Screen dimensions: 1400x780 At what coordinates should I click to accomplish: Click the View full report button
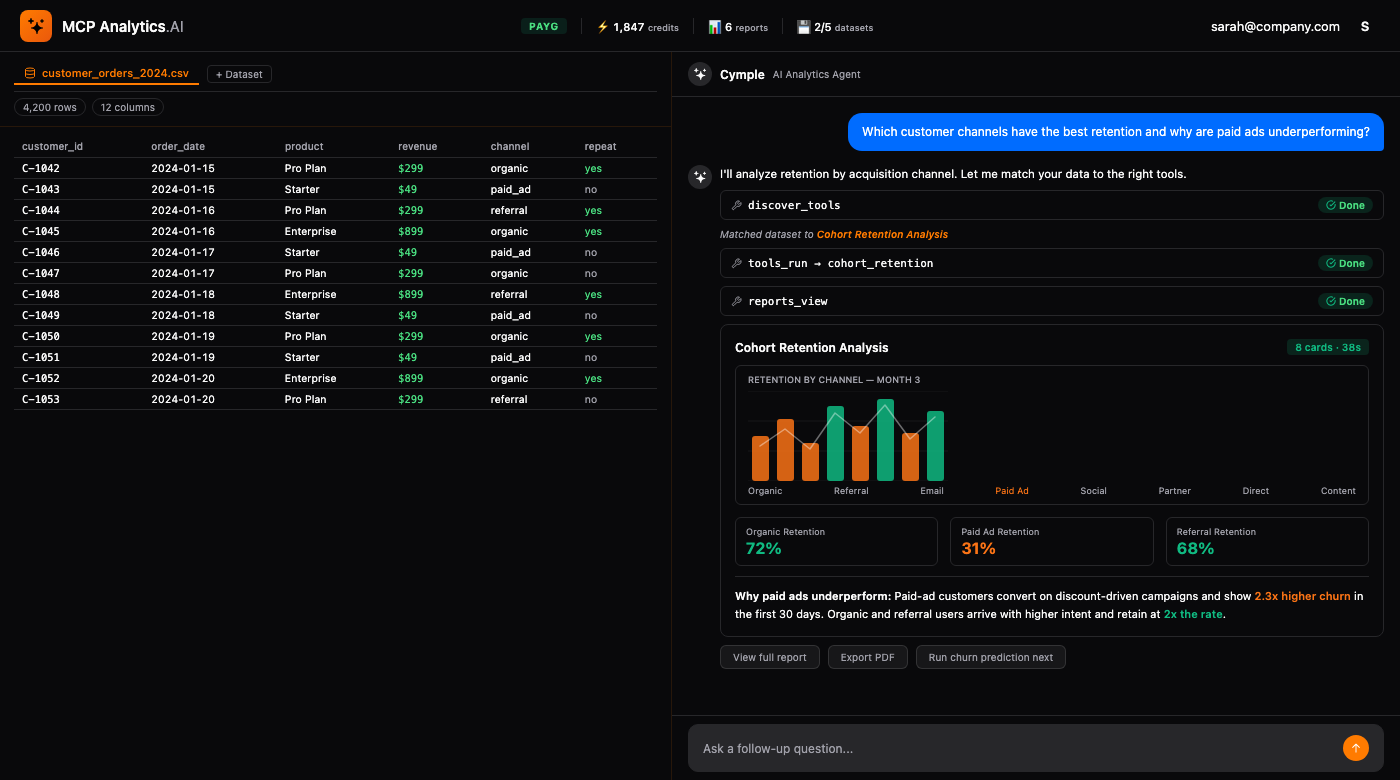pyautogui.click(x=769, y=657)
